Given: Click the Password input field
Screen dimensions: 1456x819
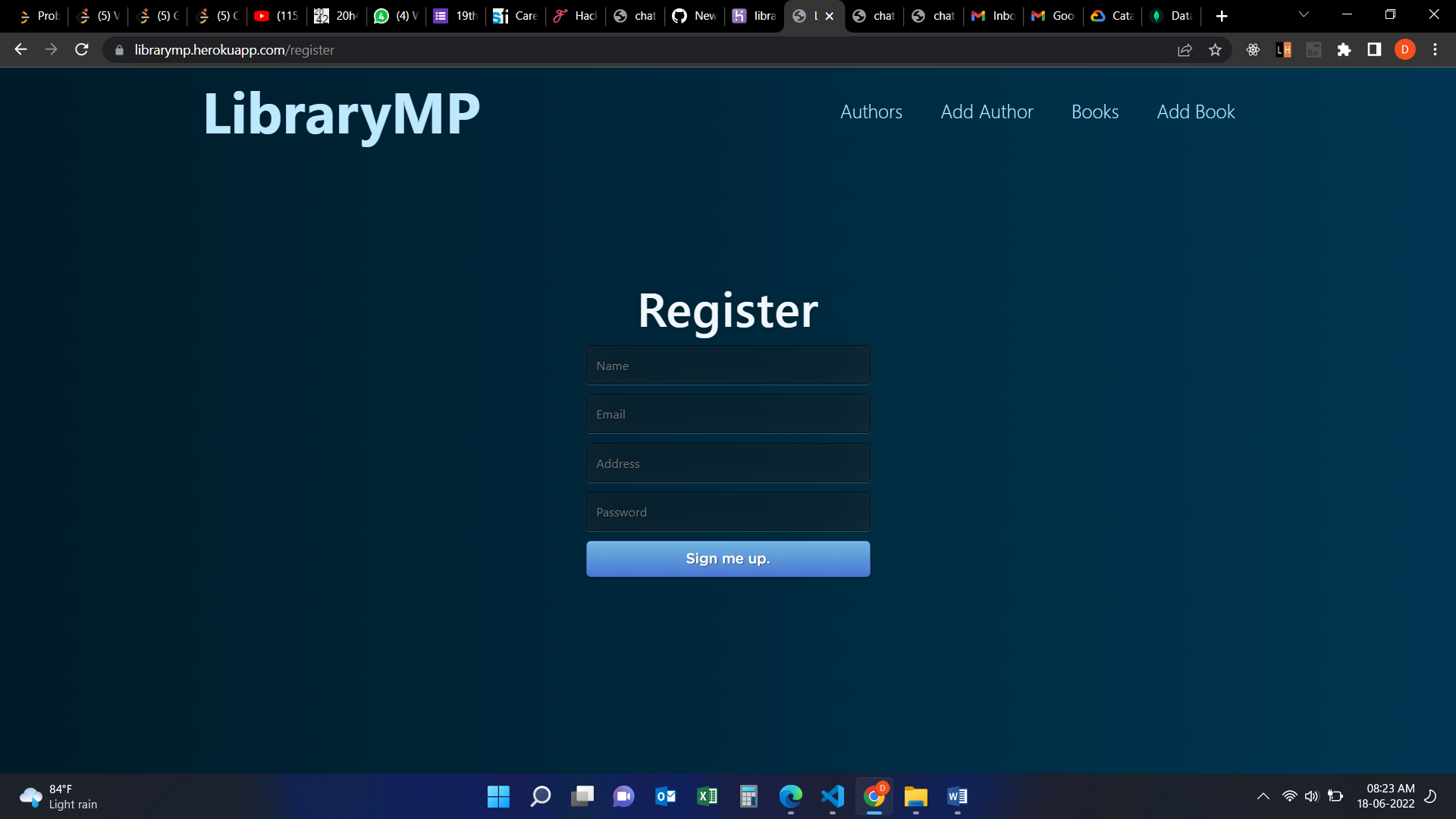Looking at the screenshot, I should pyautogui.click(x=727, y=511).
